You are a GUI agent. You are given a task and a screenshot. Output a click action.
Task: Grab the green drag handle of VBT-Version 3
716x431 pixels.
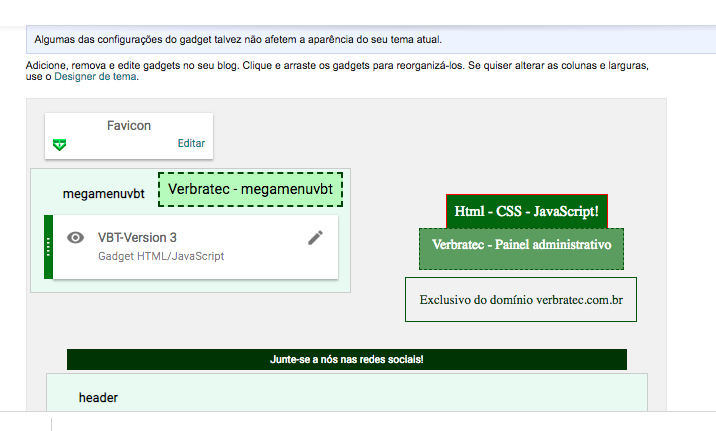pyautogui.click(x=48, y=247)
